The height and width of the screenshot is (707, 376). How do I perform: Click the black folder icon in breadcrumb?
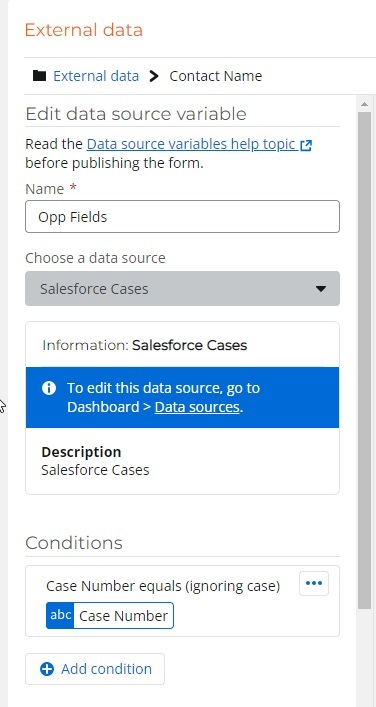pos(39,75)
